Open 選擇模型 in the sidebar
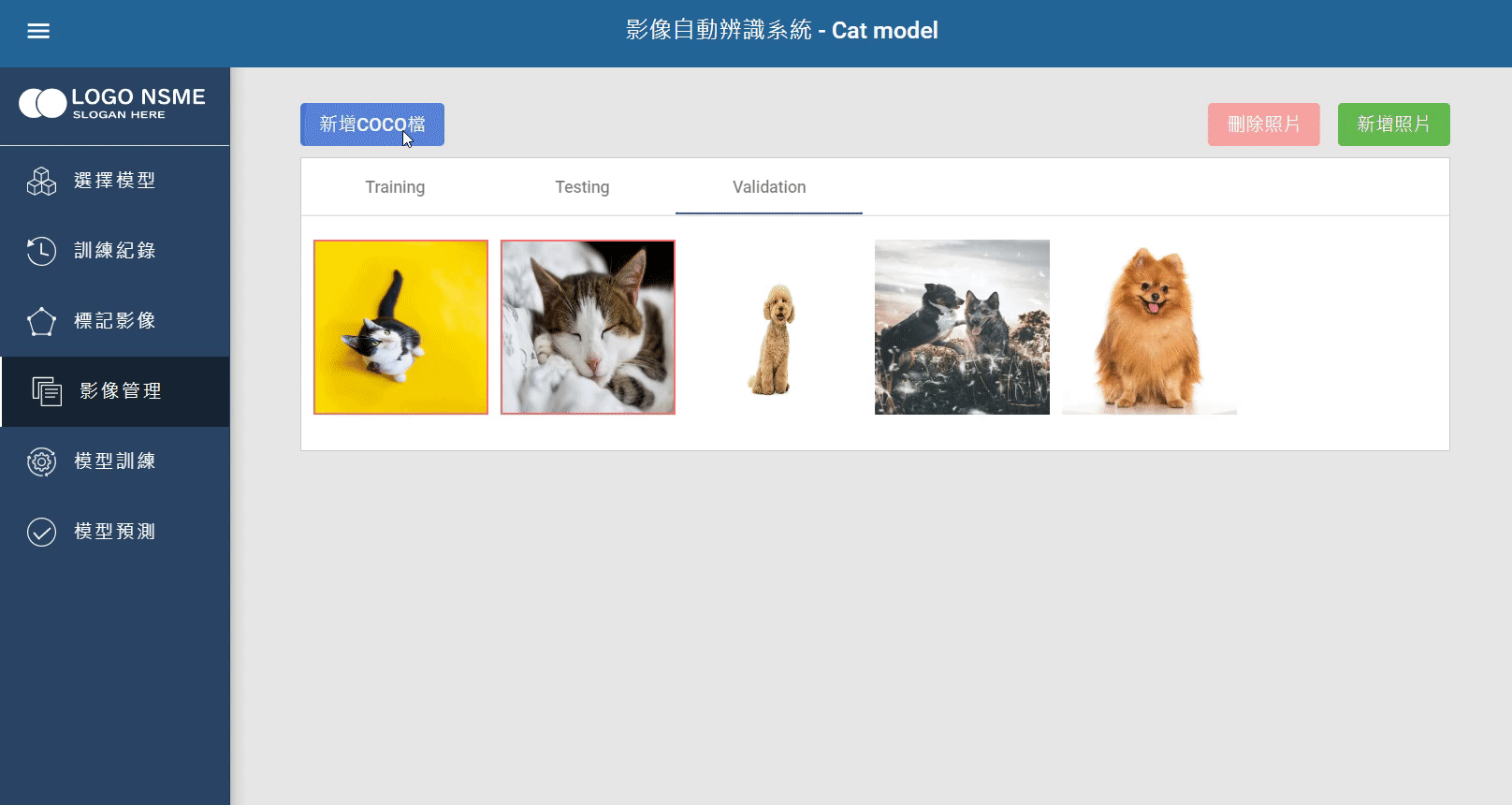The width and height of the screenshot is (1512, 805). tap(115, 181)
